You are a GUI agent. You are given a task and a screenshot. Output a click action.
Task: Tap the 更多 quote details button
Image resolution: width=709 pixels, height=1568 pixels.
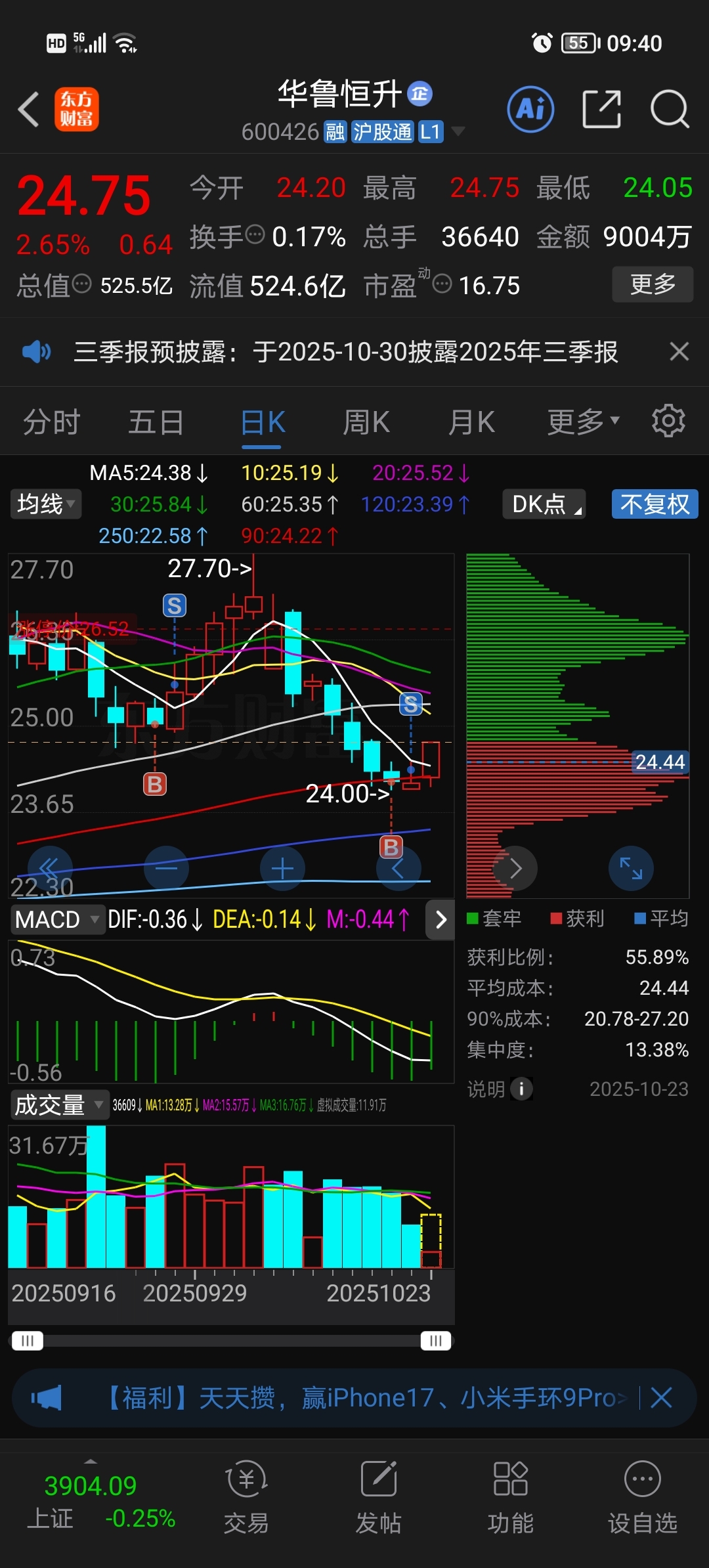point(653,284)
